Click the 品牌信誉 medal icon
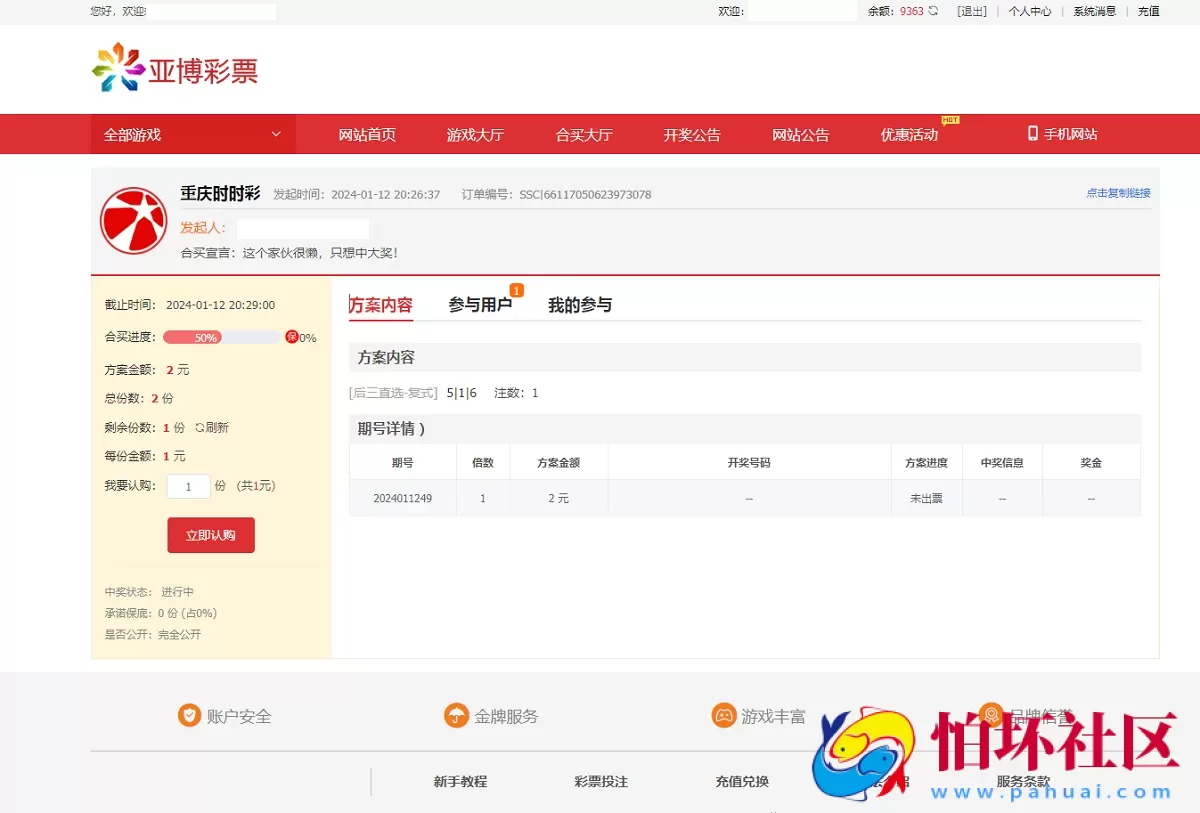The width and height of the screenshot is (1200, 813). pyautogui.click(x=990, y=715)
